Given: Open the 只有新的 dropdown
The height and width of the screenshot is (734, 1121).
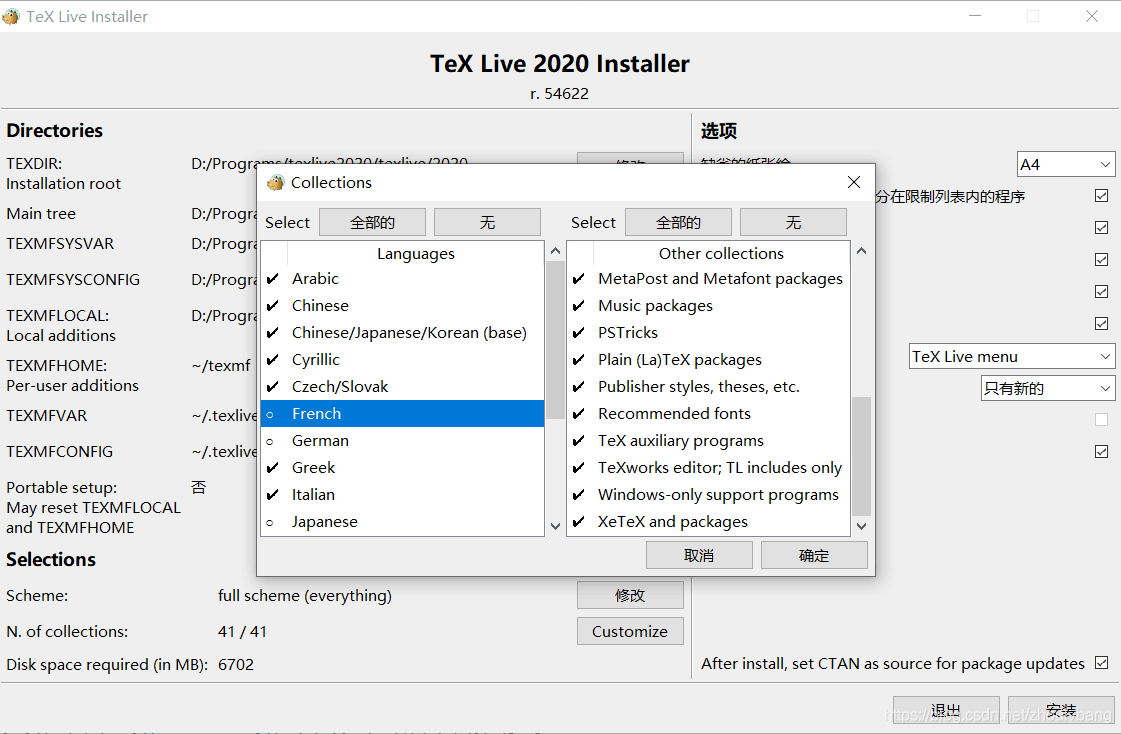Looking at the screenshot, I should tap(1048, 389).
